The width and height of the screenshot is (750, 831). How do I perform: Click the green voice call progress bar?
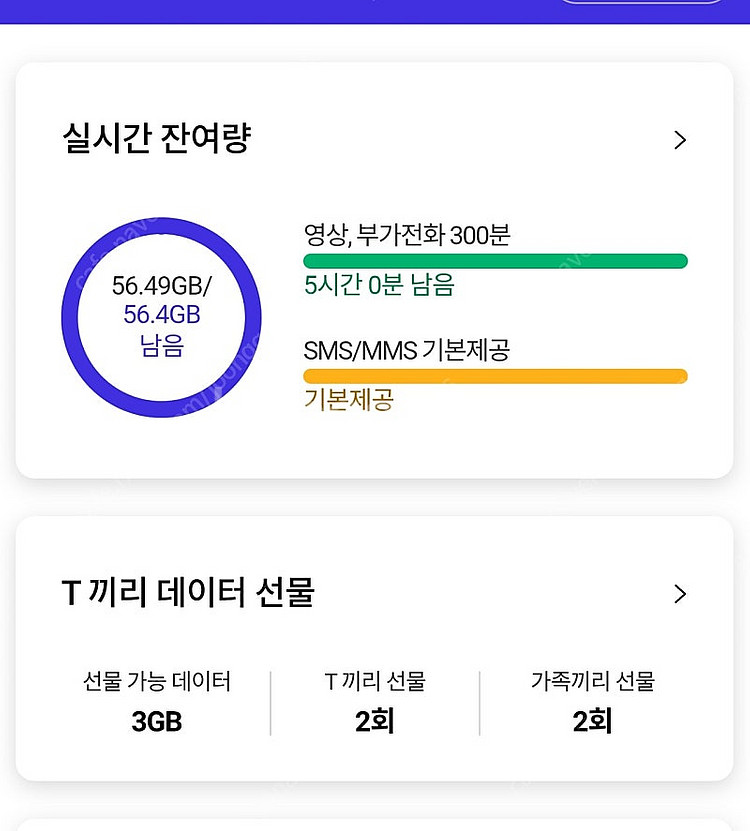(495, 261)
